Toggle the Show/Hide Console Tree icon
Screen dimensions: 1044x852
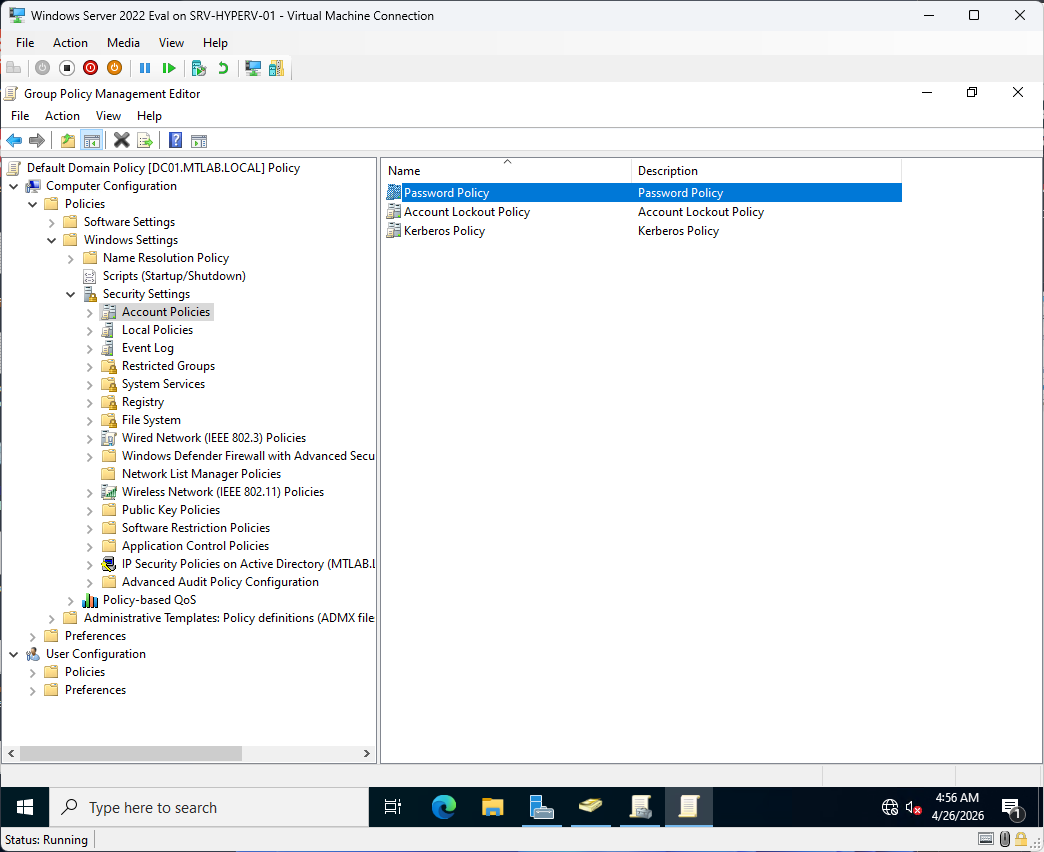tap(91, 140)
